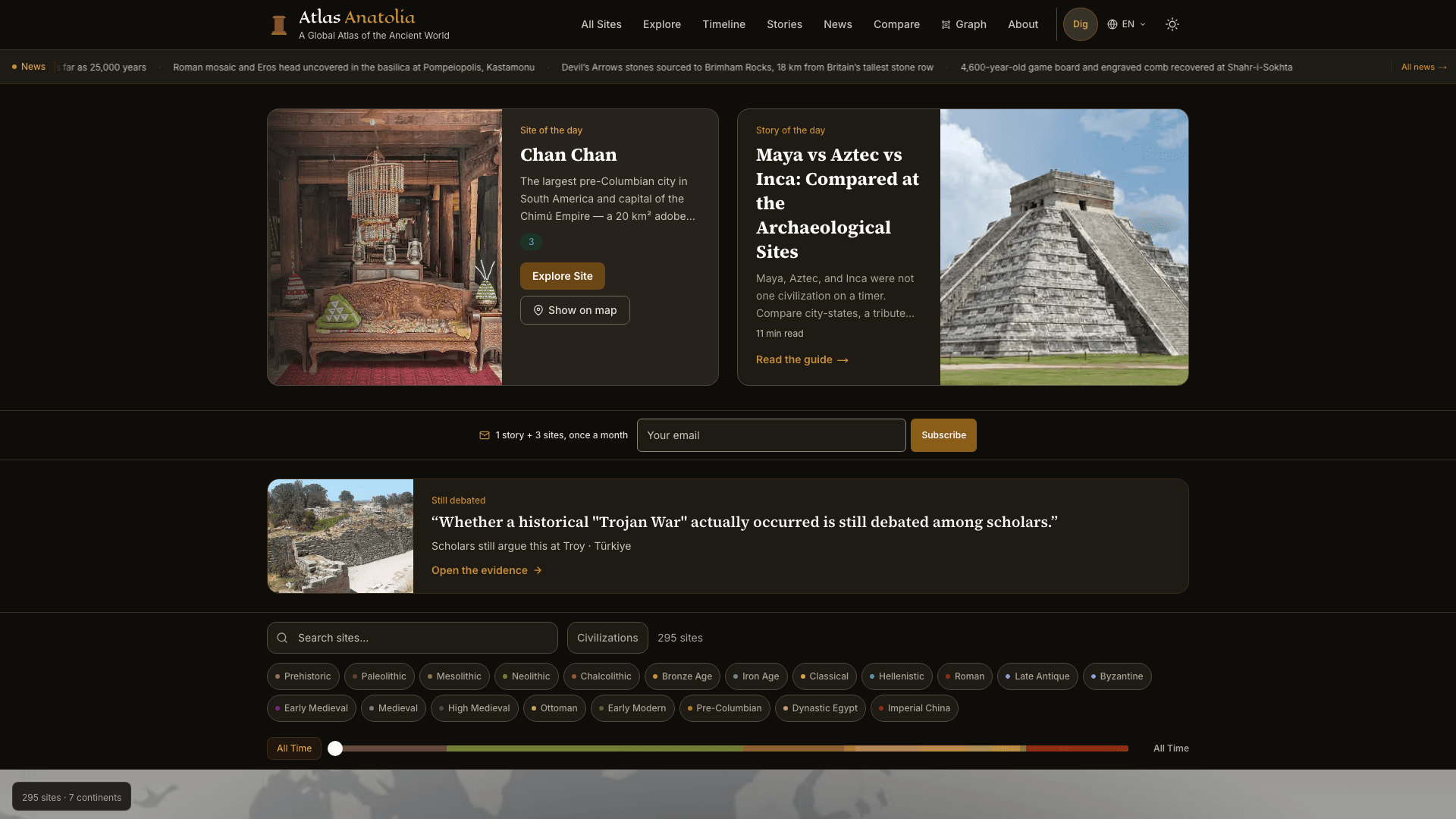This screenshot has width=1456, height=819.
Task: Toggle the Chalcolithic period filter chip
Action: click(601, 676)
